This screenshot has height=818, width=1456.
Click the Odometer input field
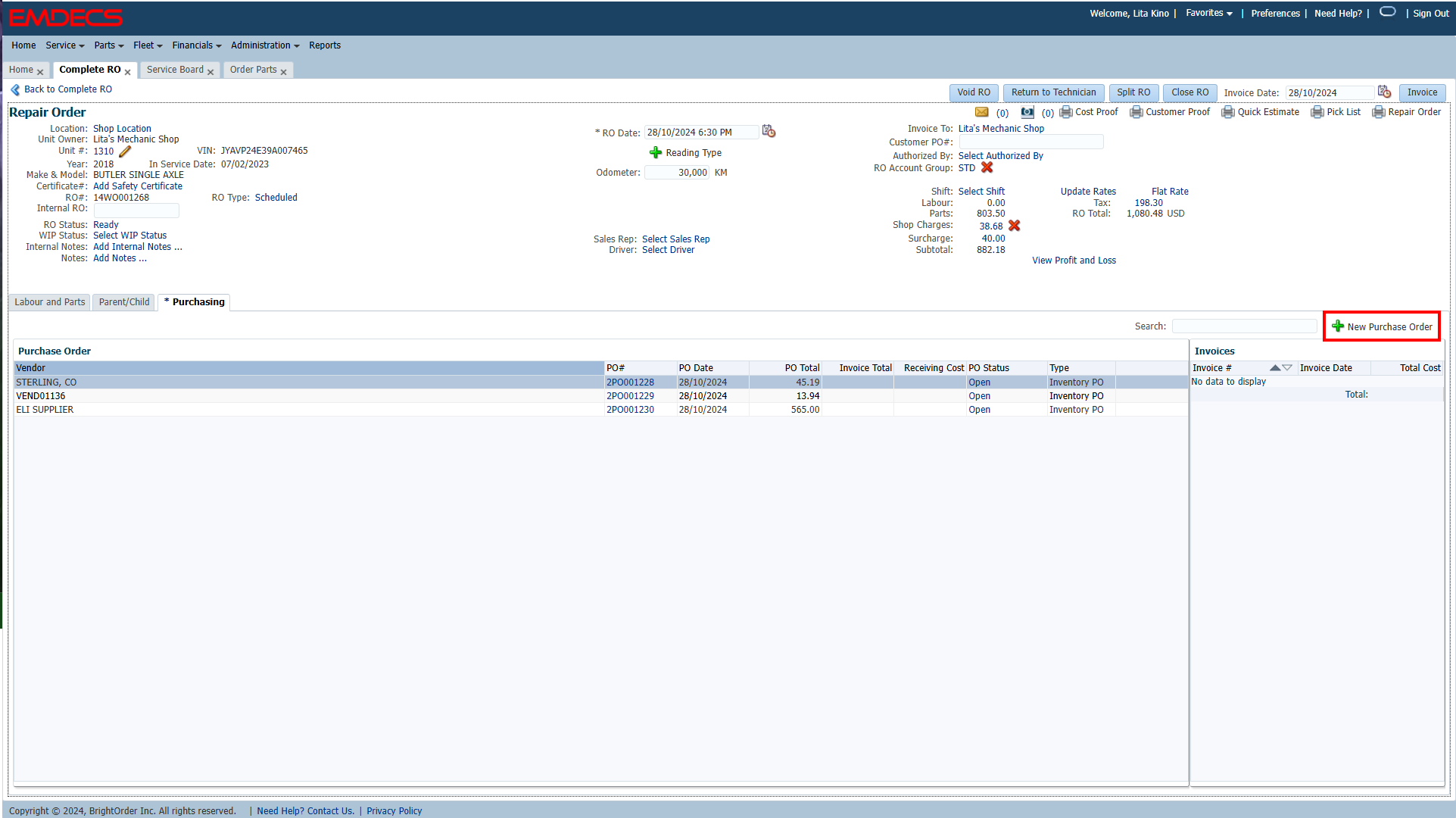click(x=677, y=173)
